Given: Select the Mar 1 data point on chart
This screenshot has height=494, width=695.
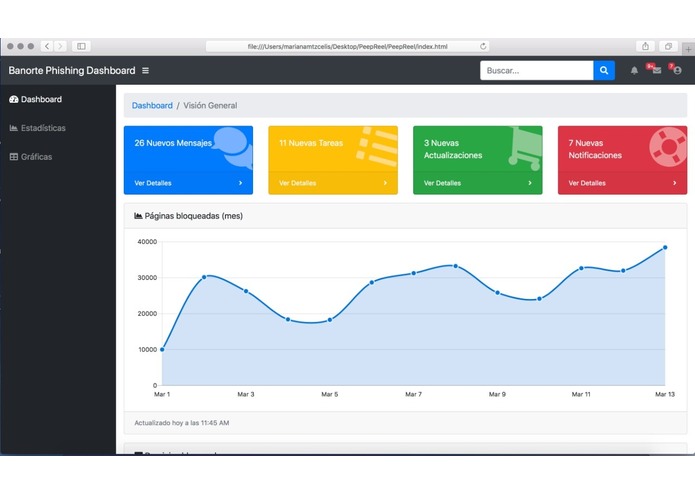Looking at the screenshot, I should pyautogui.click(x=162, y=350).
